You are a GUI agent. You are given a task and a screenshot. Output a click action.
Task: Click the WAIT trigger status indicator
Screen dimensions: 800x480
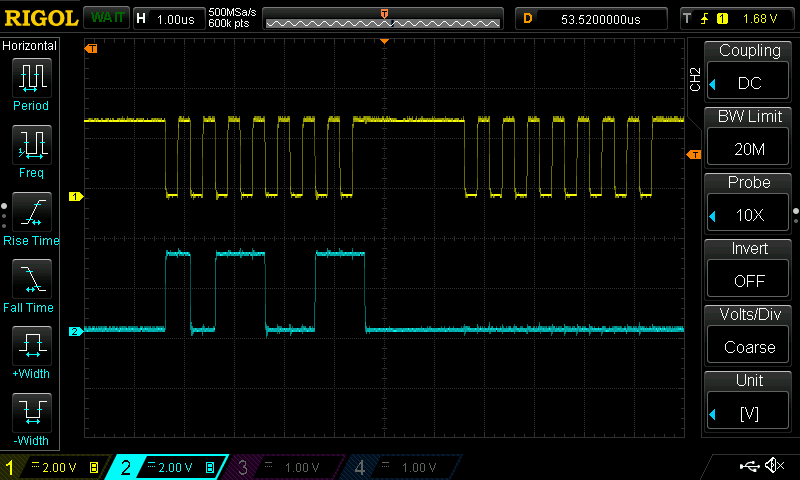[x=107, y=18]
